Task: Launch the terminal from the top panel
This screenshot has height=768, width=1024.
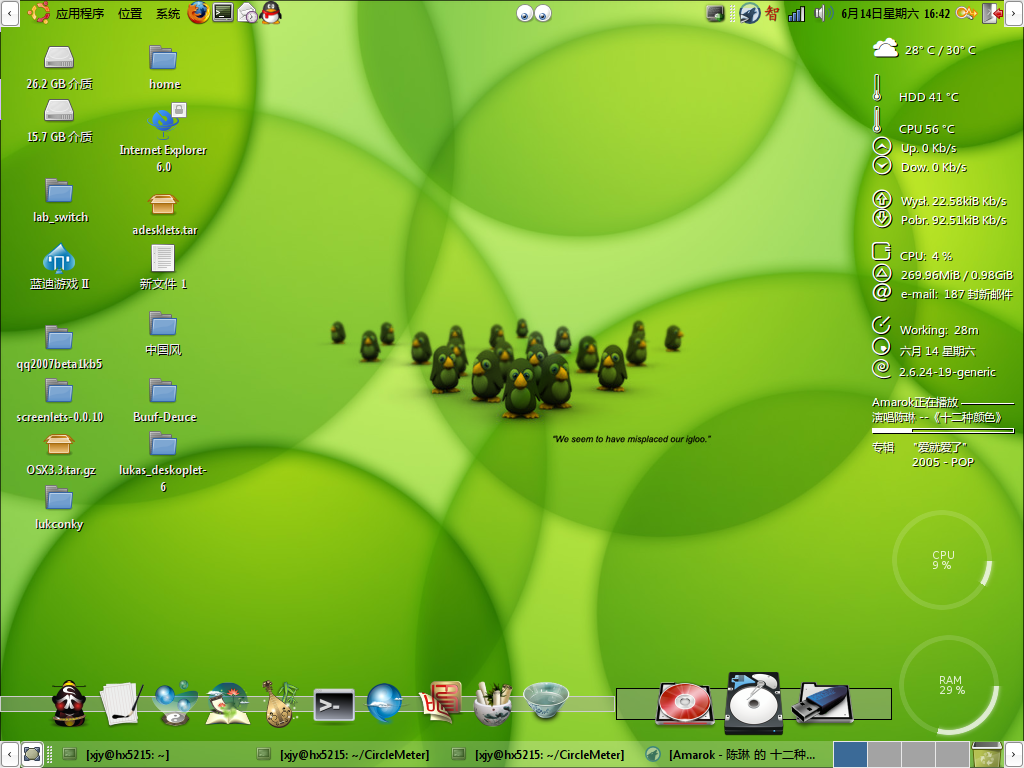Action: click(223, 12)
